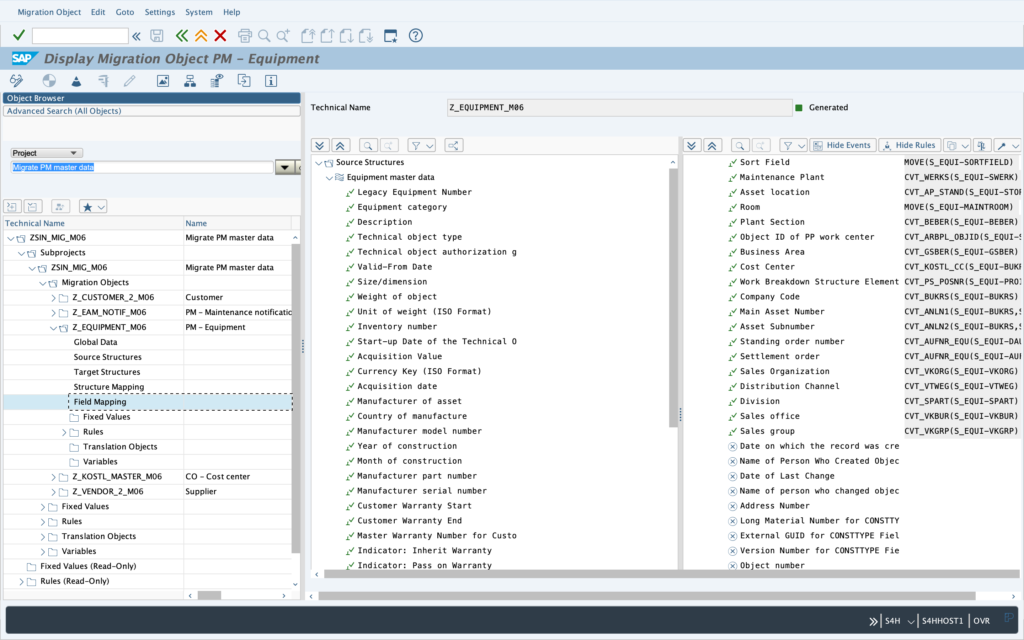Click the Generate cone icon
This screenshot has height=640, width=1024.
pos(76,81)
